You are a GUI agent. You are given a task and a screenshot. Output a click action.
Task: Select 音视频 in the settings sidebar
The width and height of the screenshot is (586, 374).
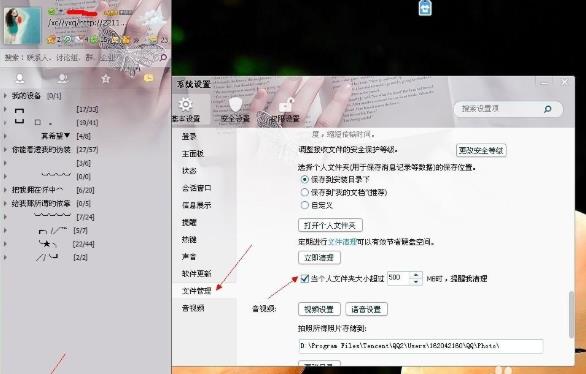193,308
